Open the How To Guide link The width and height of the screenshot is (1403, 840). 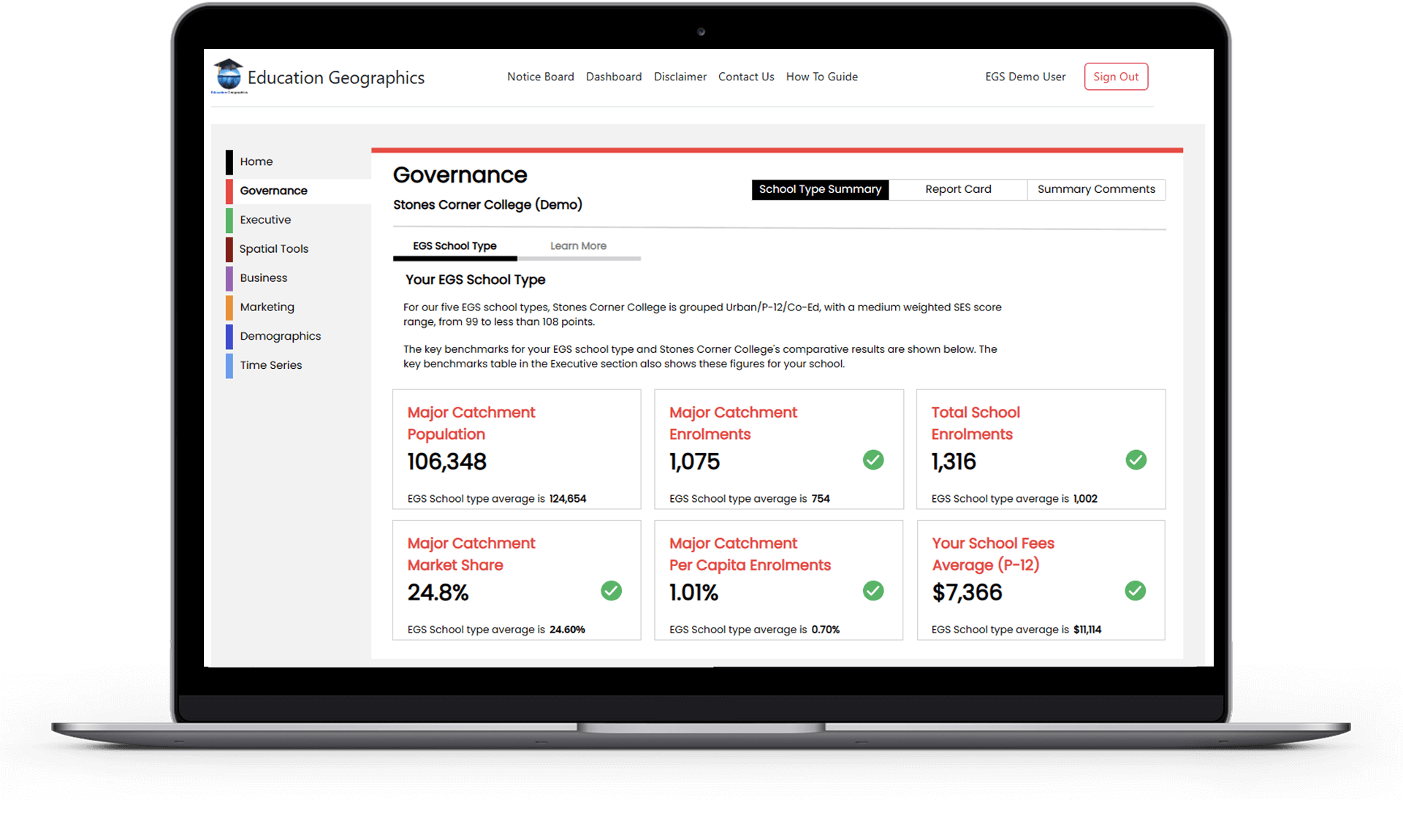821,77
